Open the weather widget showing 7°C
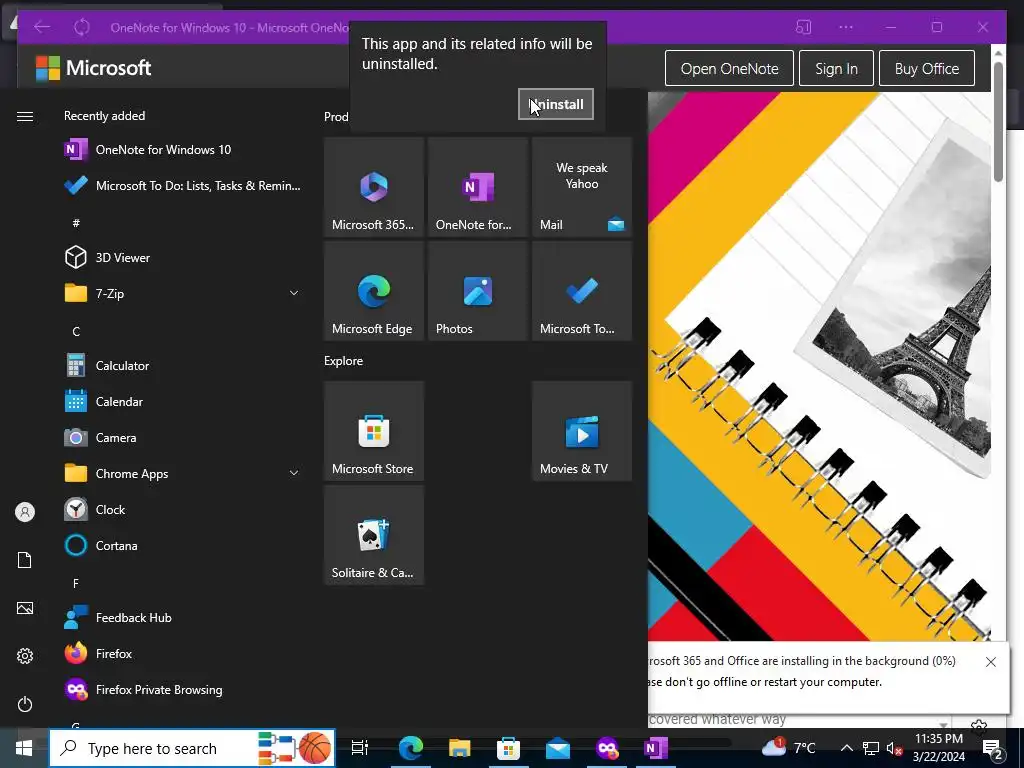Viewport: 1024px width, 768px height. [788, 748]
